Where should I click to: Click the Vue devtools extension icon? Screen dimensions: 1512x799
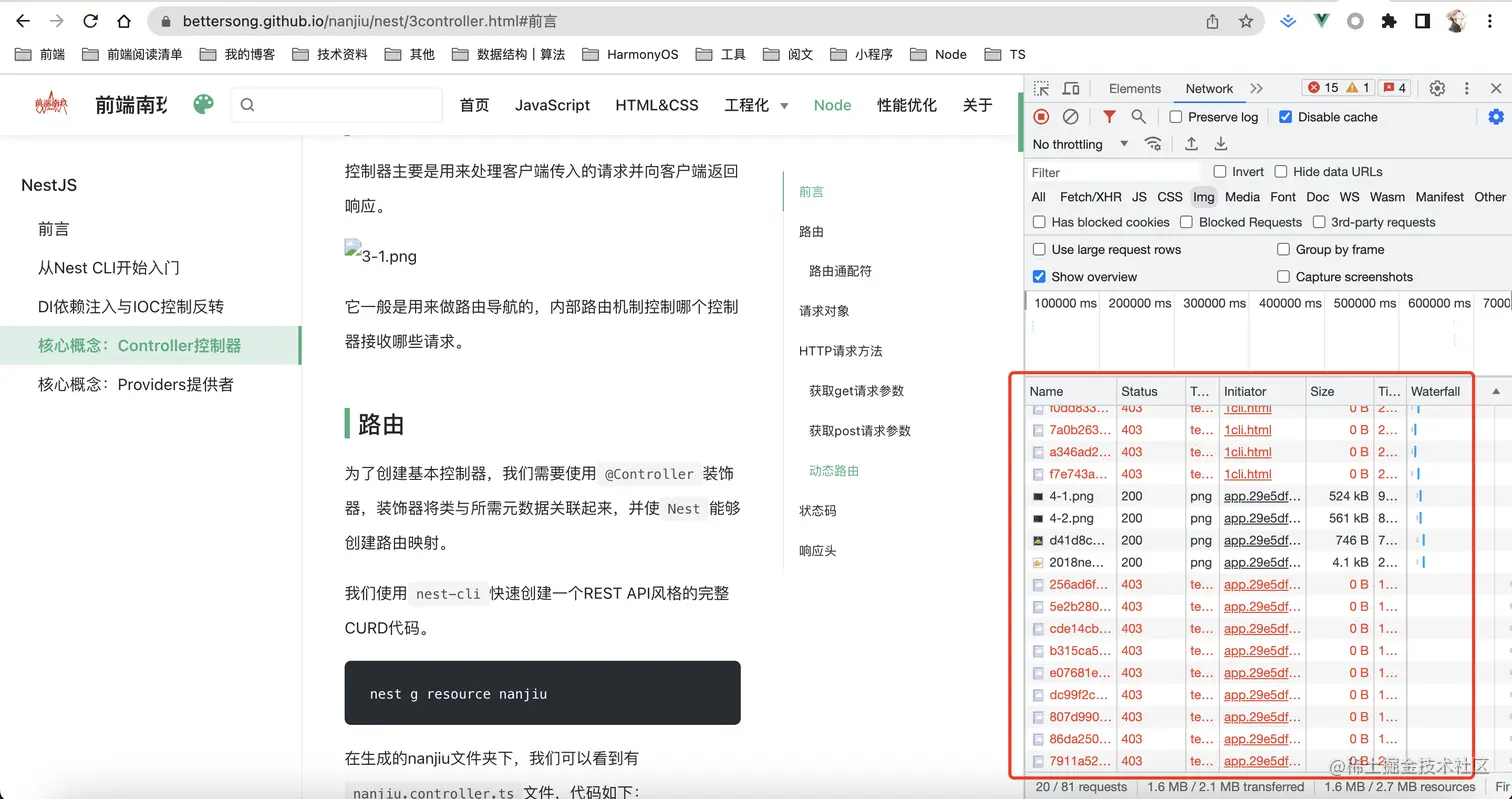[x=1321, y=20]
